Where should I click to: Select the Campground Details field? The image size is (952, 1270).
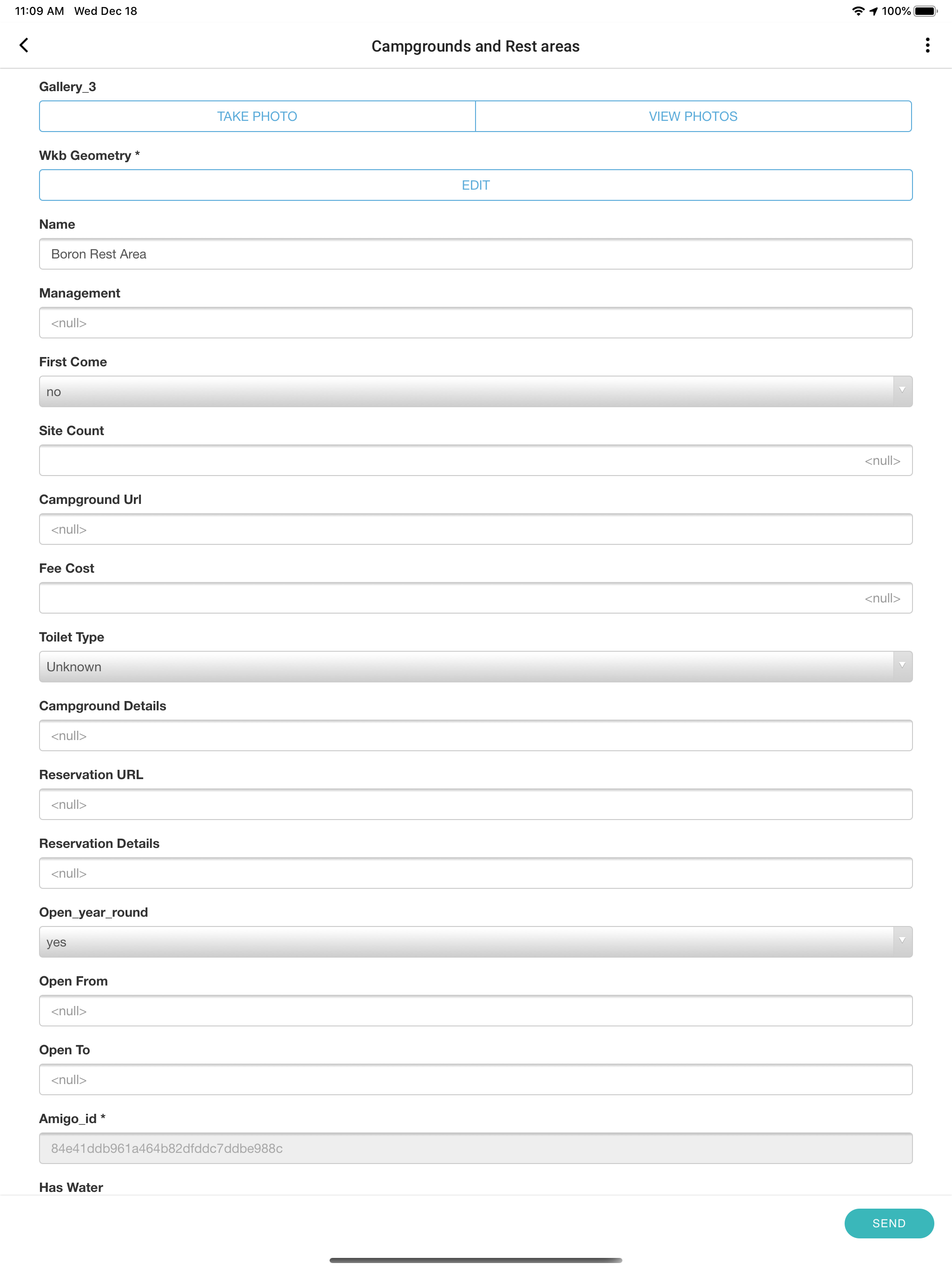[476, 735]
